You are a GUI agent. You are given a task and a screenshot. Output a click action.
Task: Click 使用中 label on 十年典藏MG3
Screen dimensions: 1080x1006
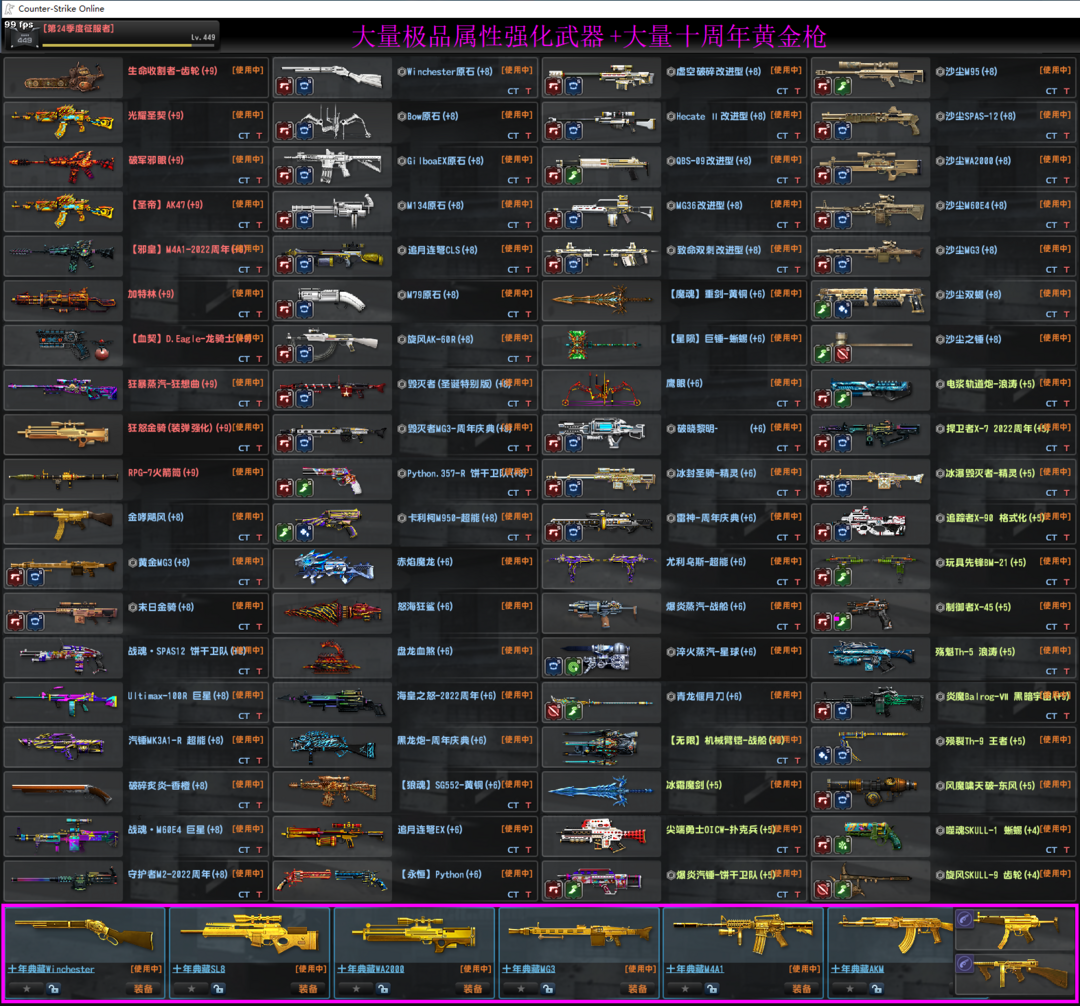point(640,969)
